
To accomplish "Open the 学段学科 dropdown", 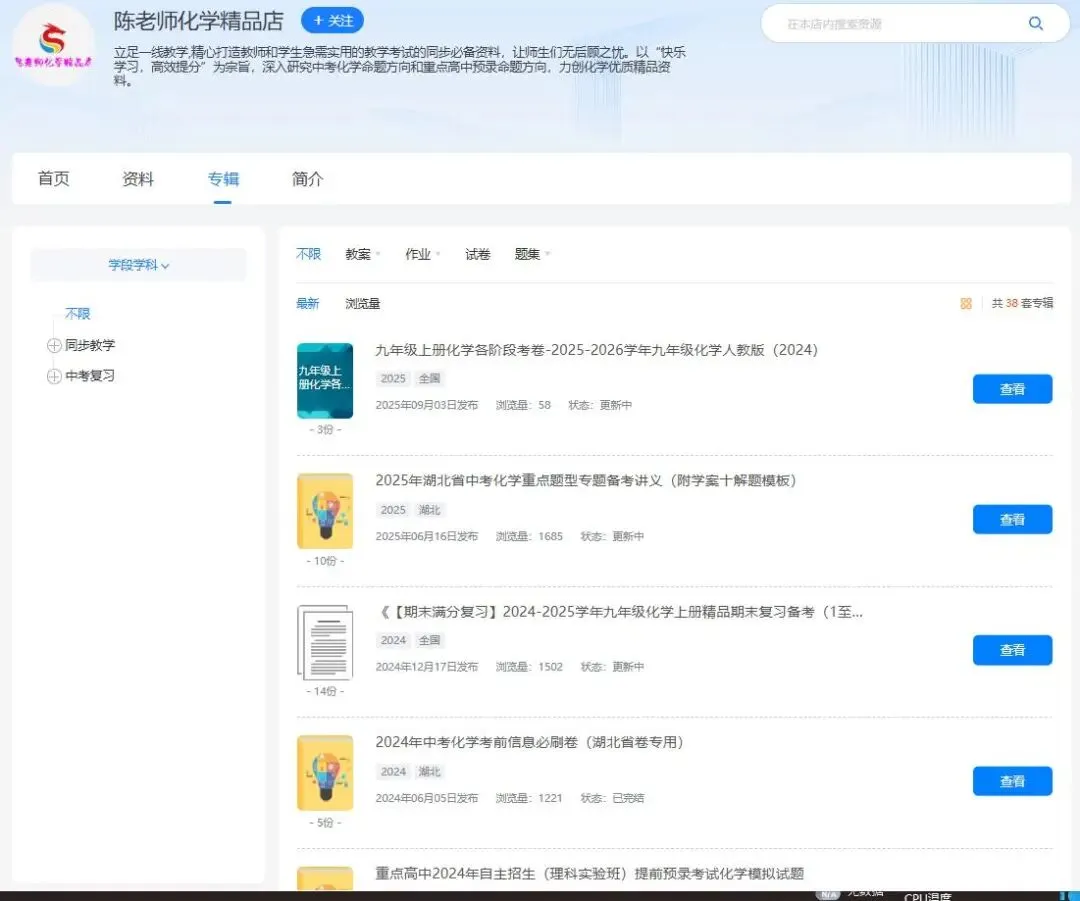I will coord(137,264).
